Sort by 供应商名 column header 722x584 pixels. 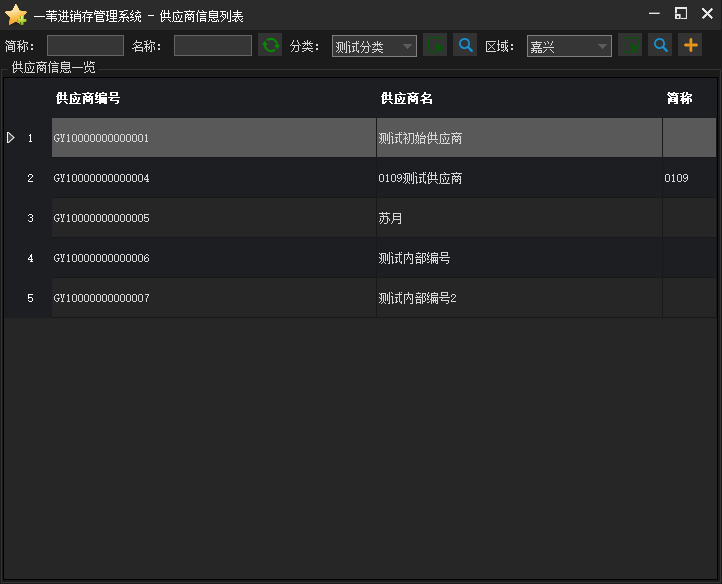click(519, 98)
